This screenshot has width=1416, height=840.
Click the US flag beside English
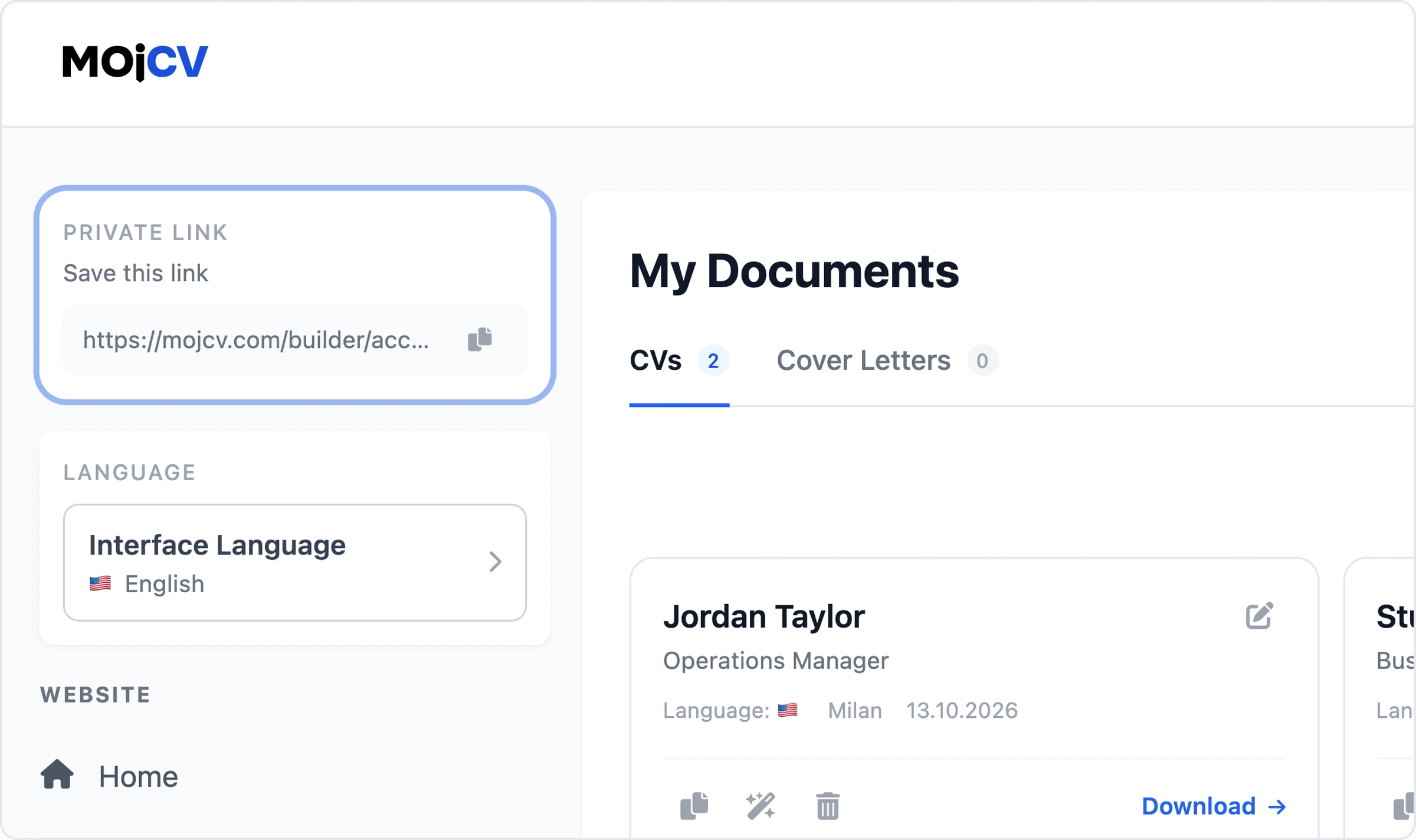click(100, 584)
